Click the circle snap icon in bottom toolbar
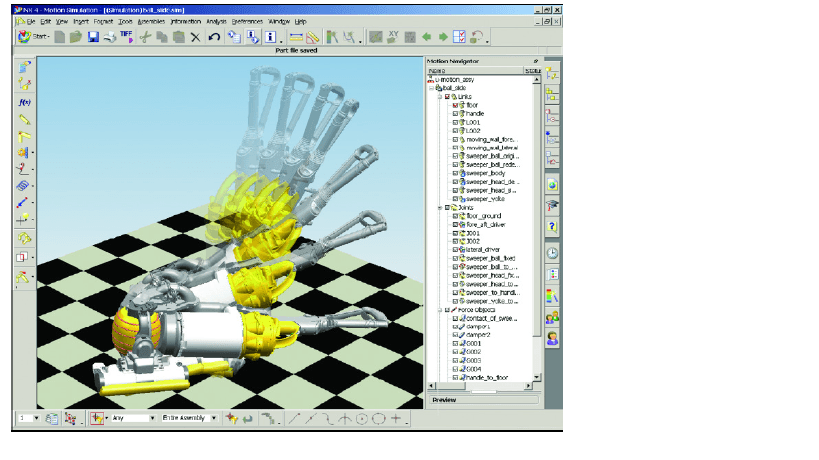Image resolution: width=819 pixels, height=460 pixels. [x=361, y=418]
